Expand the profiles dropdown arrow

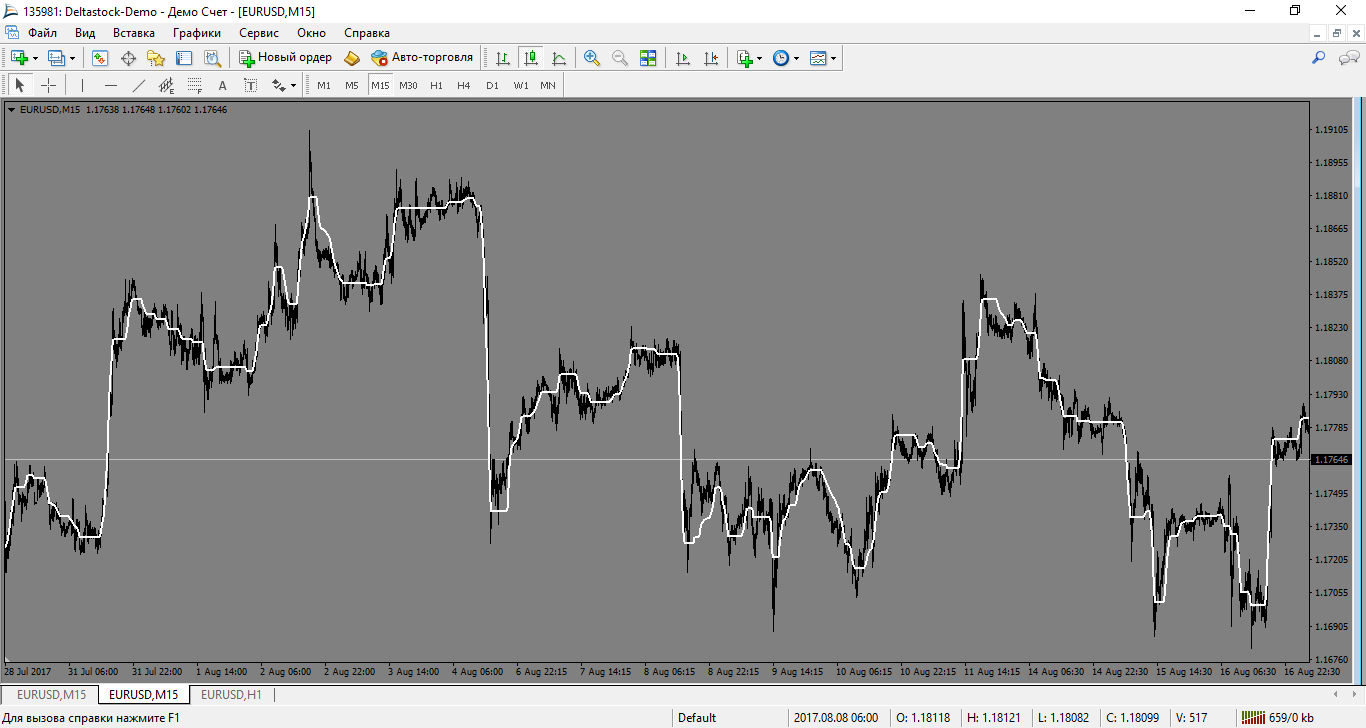(x=72, y=59)
